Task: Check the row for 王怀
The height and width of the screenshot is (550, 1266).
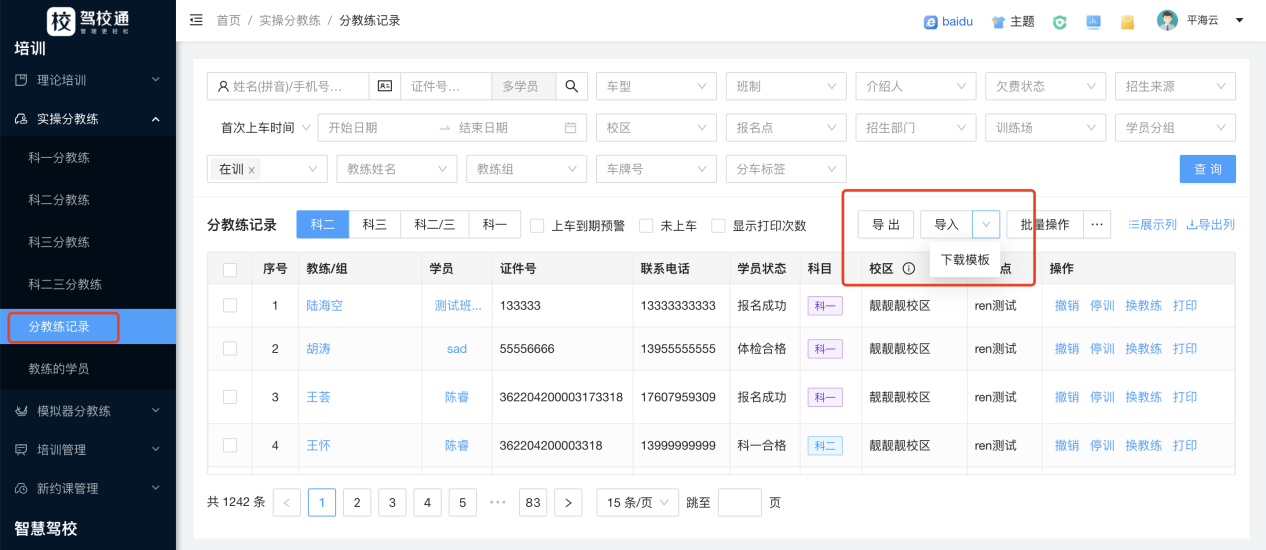Action: (x=230, y=445)
